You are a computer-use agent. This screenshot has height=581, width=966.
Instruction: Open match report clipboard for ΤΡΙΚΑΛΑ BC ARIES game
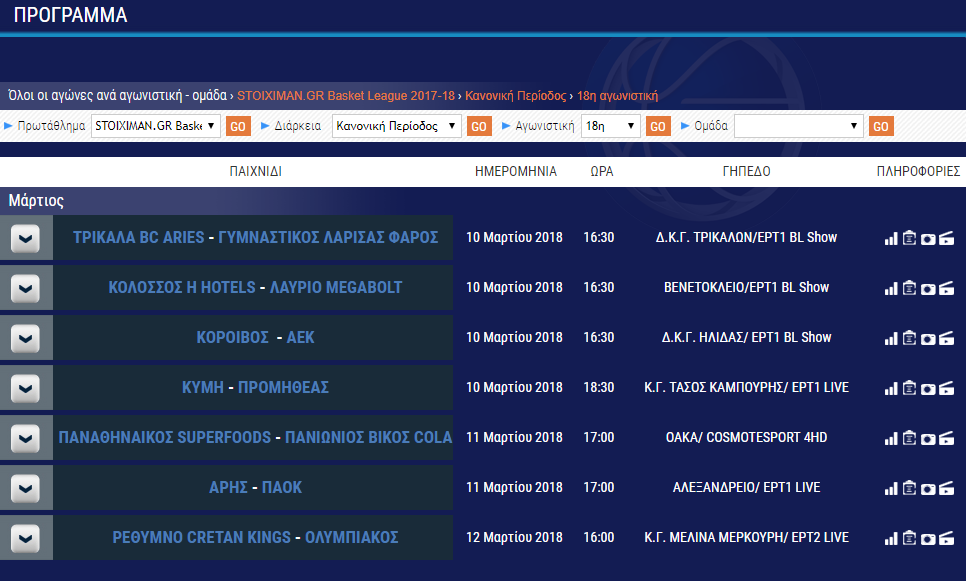tap(909, 238)
